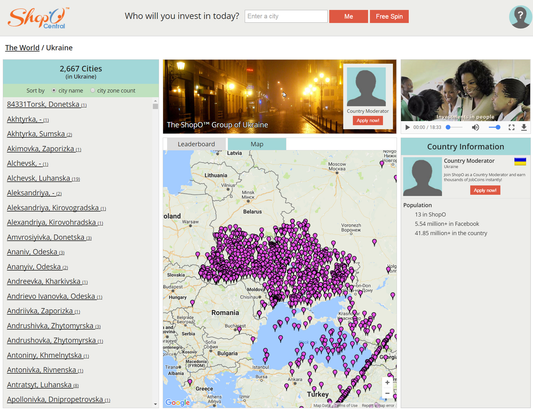Zoom in on the map

pyautogui.click(x=387, y=382)
